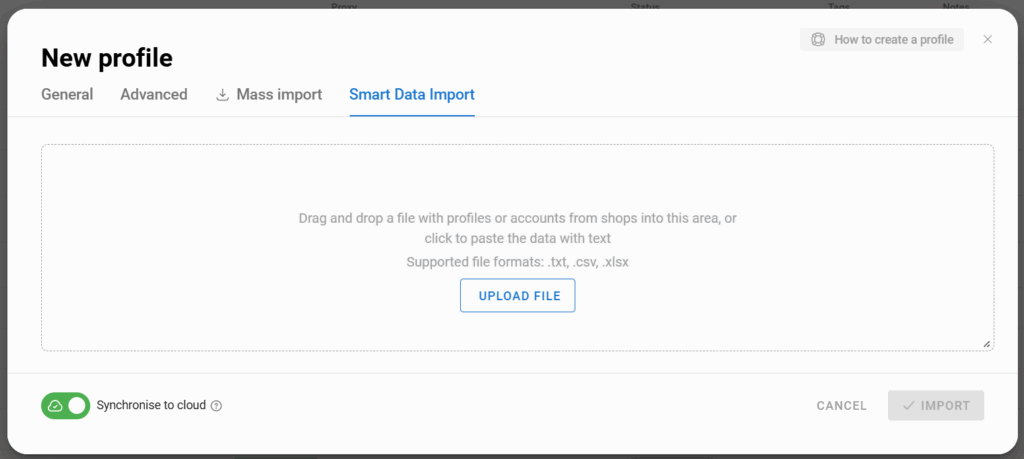The width and height of the screenshot is (1024, 459).
Task: Click the resize grip of the drop area
Action: (987, 344)
